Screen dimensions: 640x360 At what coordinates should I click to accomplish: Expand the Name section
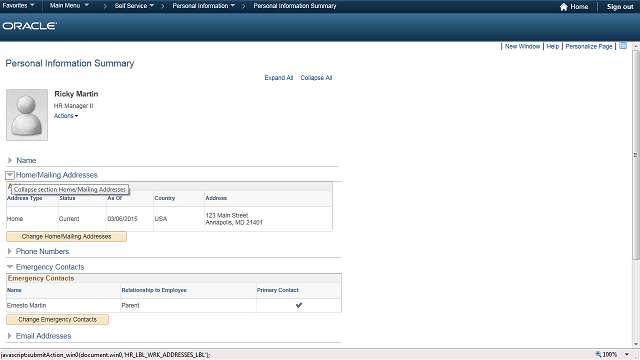tap(10, 160)
